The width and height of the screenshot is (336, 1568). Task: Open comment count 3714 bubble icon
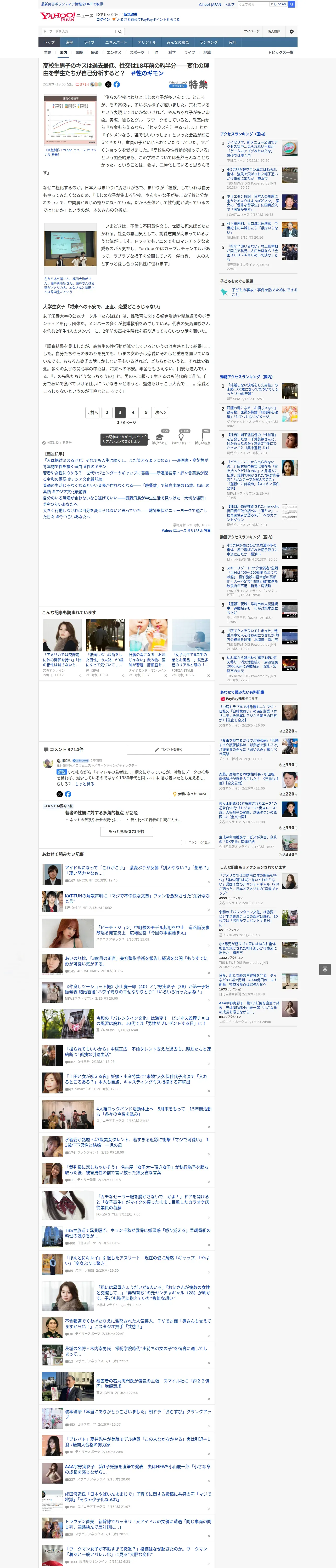coord(83,85)
